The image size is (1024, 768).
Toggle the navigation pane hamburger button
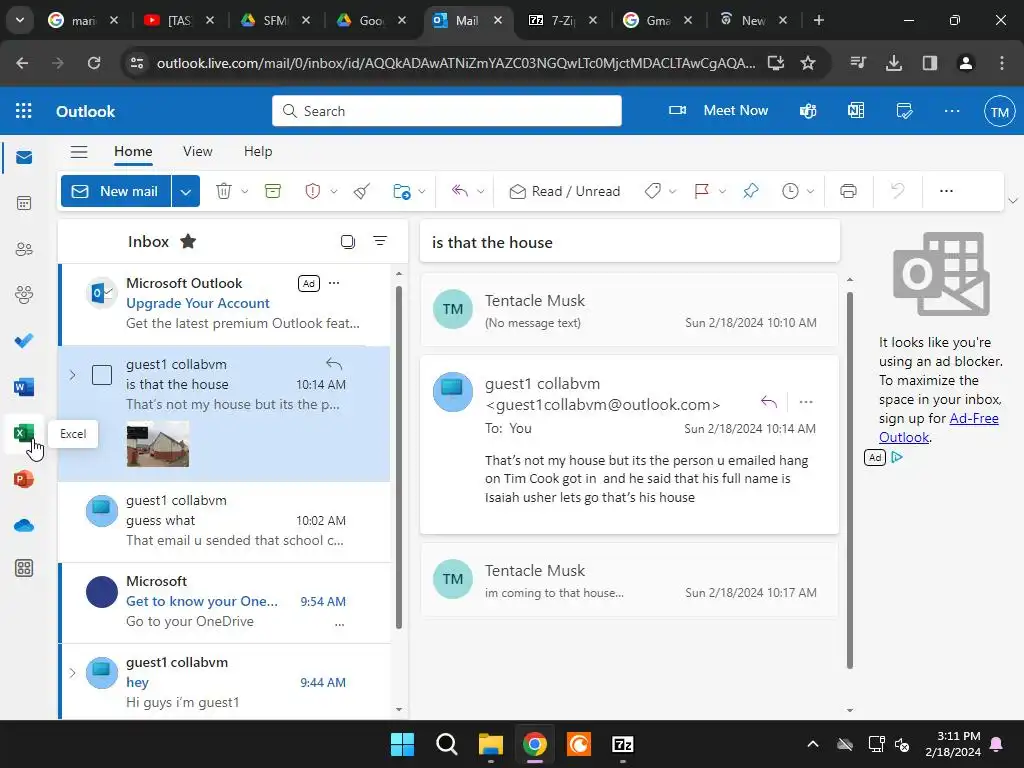tap(79, 152)
